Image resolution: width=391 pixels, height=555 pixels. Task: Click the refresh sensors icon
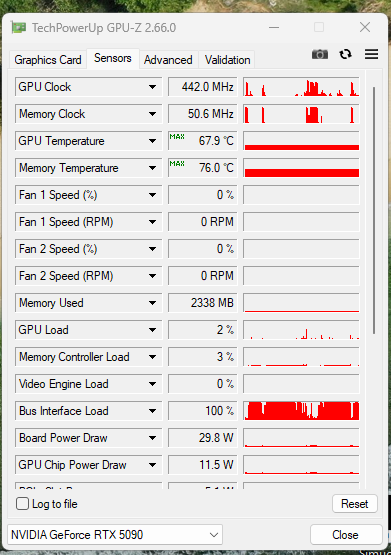click(x=345, y=54)
